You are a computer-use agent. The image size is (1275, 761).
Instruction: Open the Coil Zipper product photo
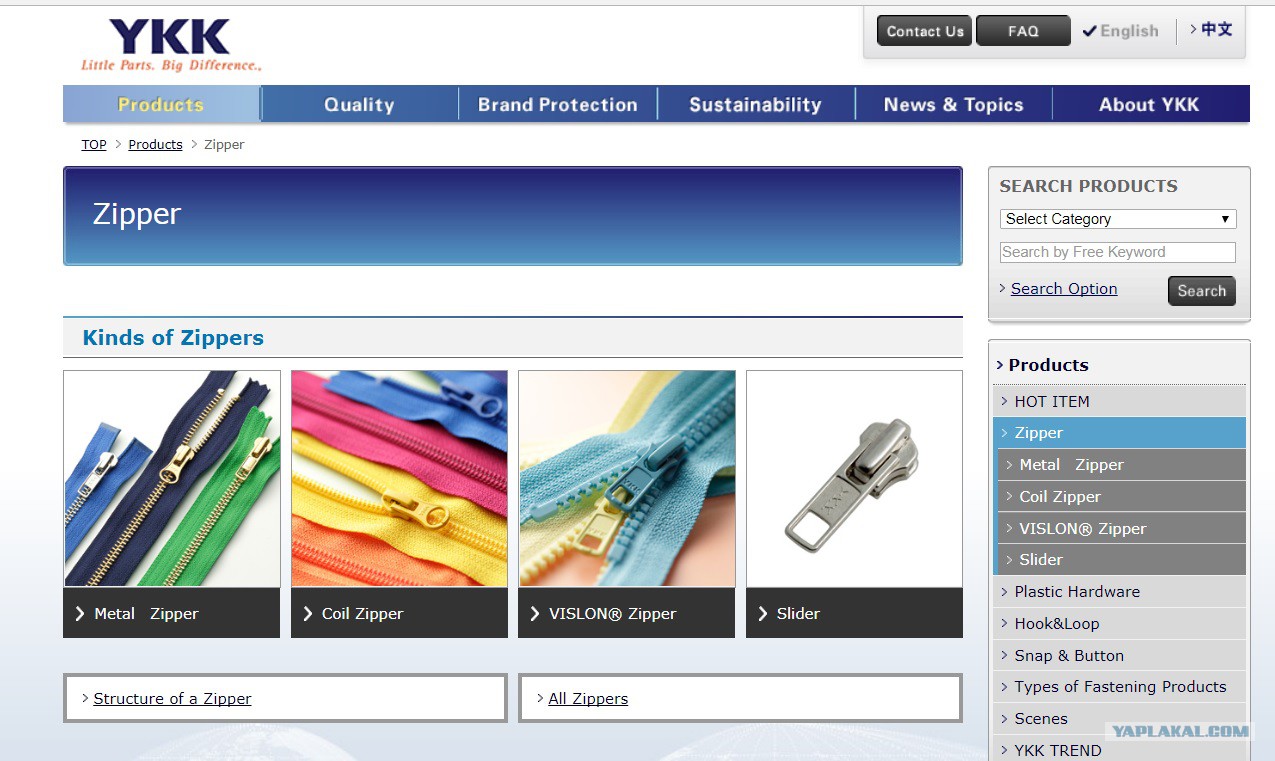399,479
